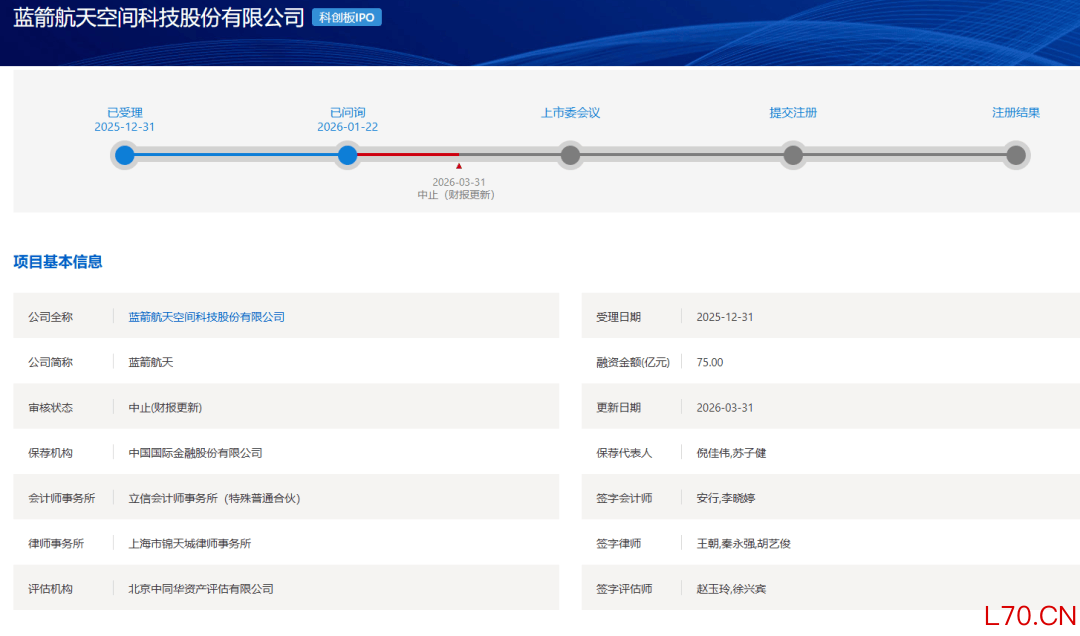Select the 上市委会议 gray timeline node
Viewport: 1080px width, 636px height.
(570, 155)
